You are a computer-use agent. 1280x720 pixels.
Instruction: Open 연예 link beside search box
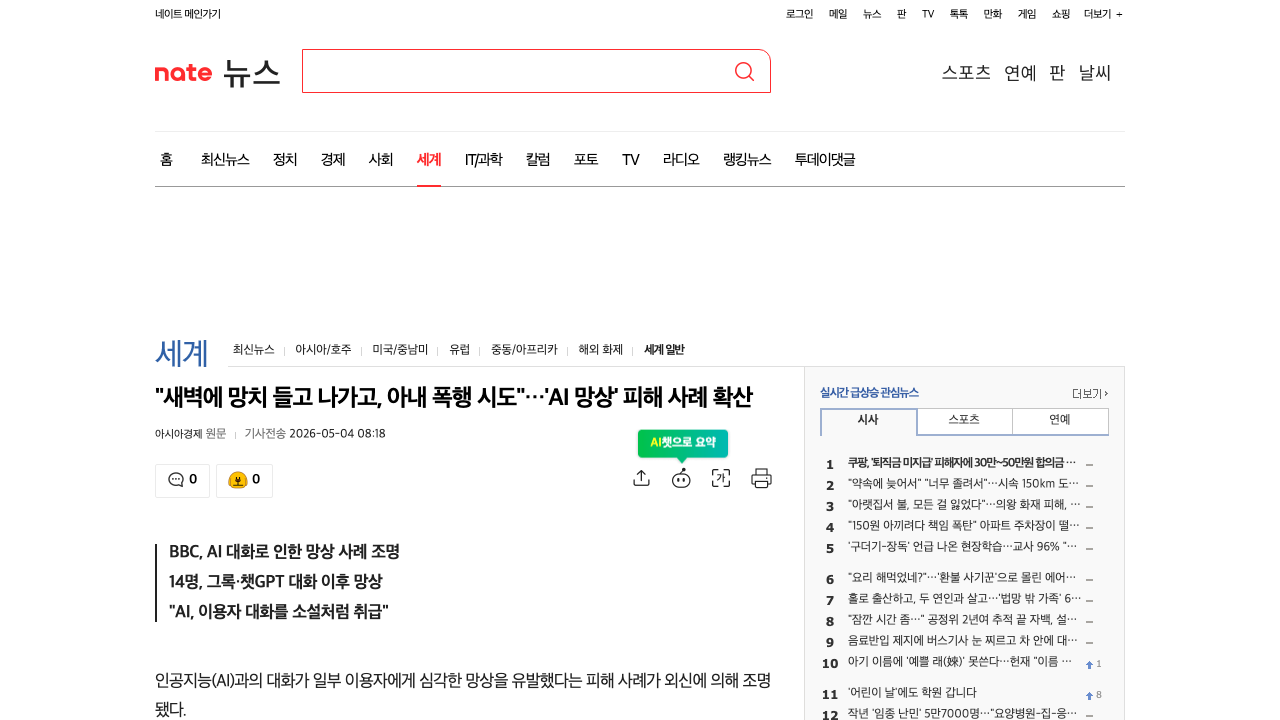[1020, 72]
